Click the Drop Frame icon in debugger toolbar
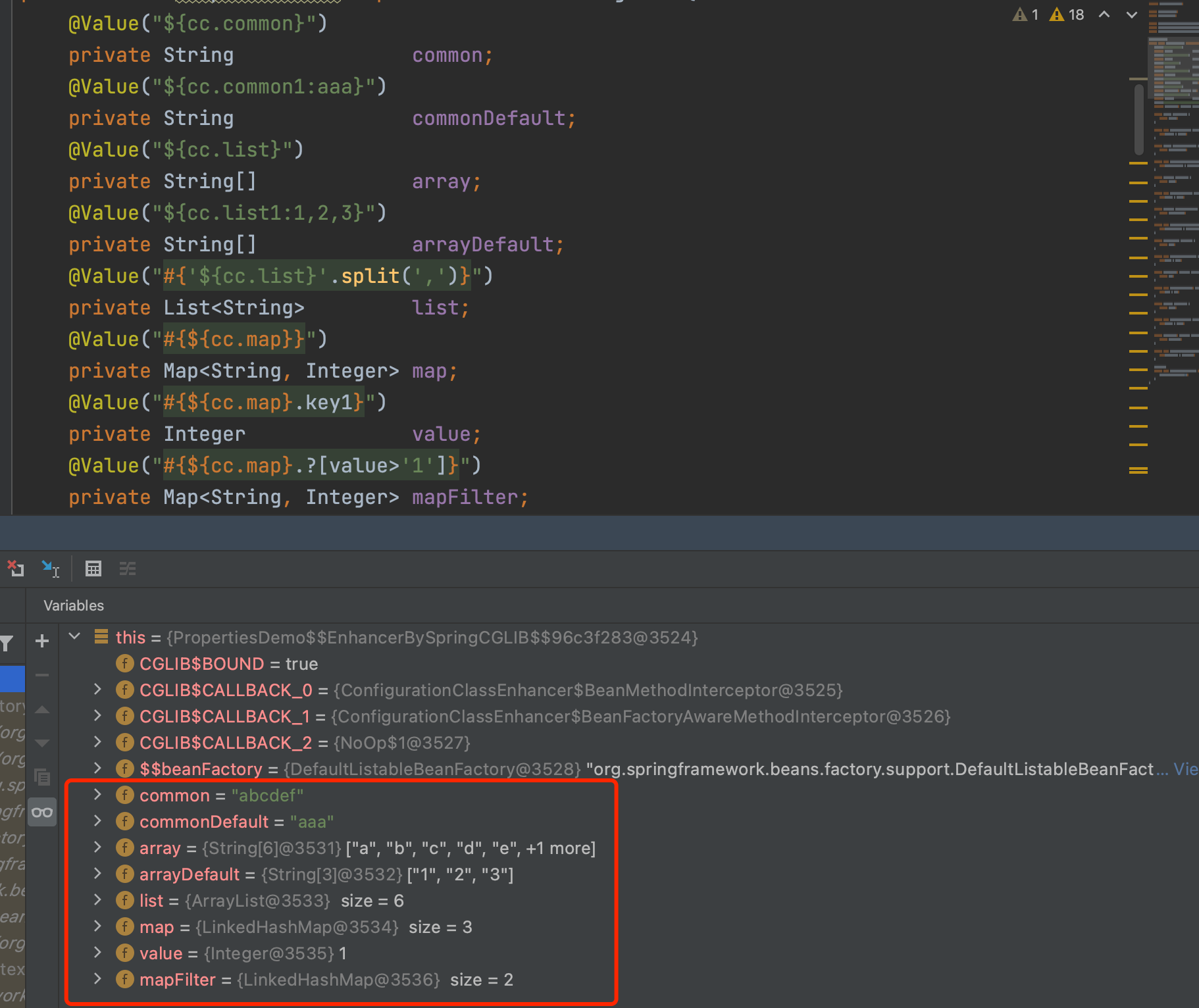Image resolution: width=1199 pixels, height=1008 pixels. point(15,568)
